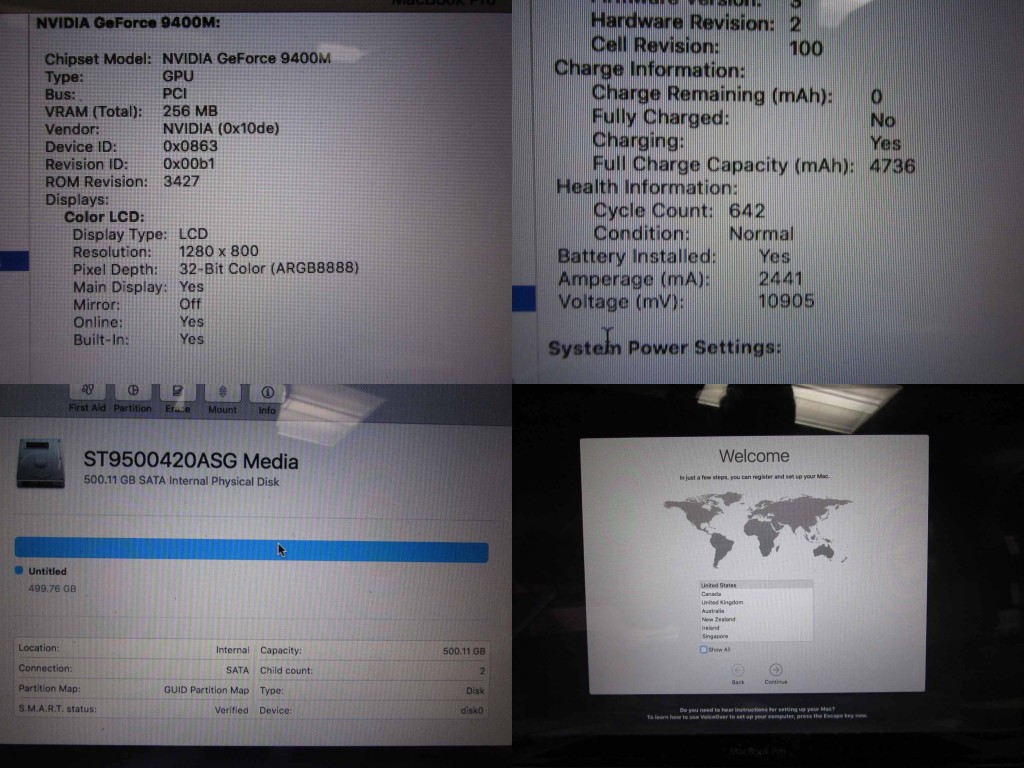
Task: Click the Chipset Model label
Action: pyautogui.click(x=98, y=59)
